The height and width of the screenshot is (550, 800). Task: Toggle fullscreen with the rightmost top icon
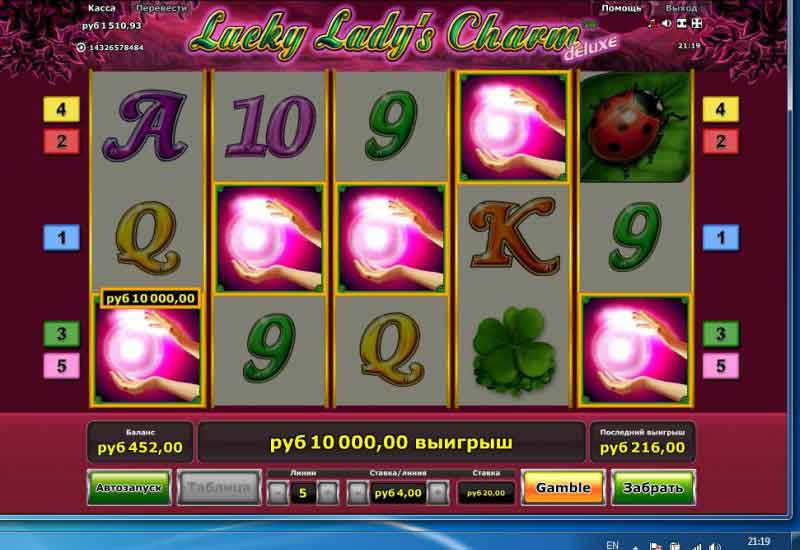696,23
